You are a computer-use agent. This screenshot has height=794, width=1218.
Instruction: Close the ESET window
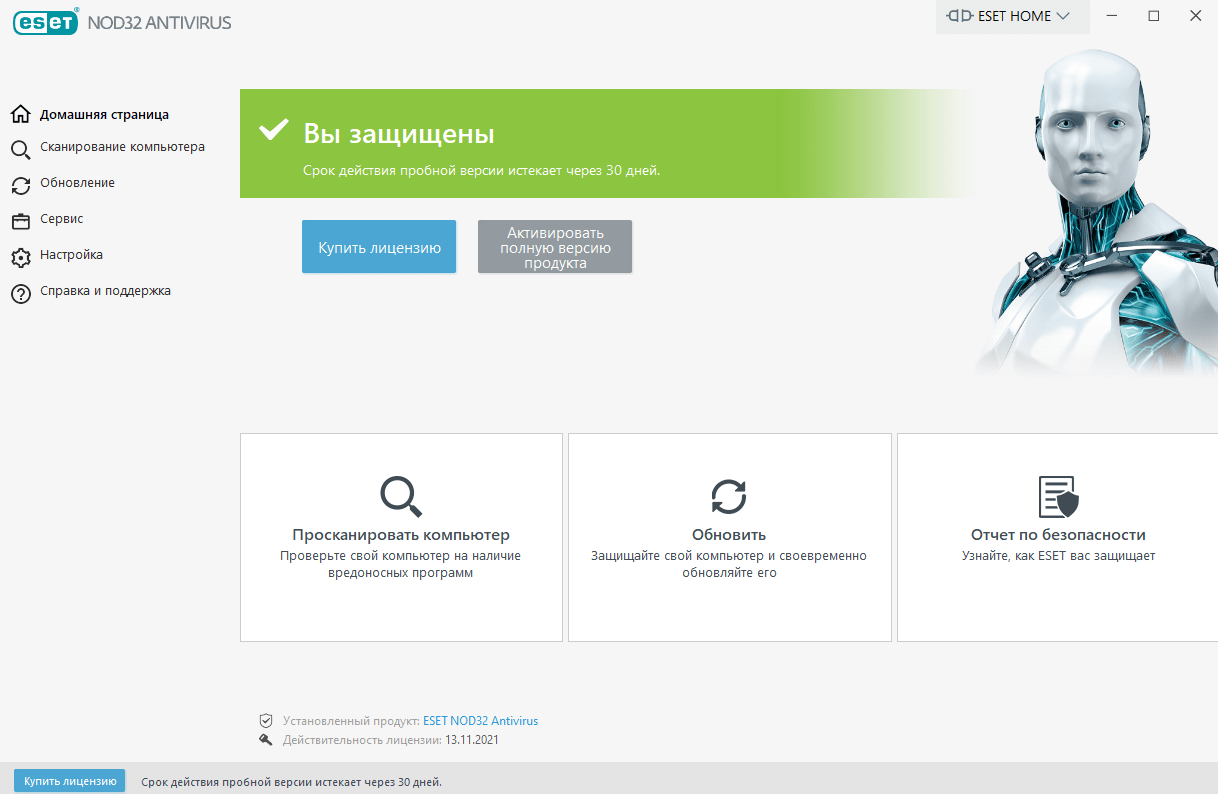point(1196,16)
